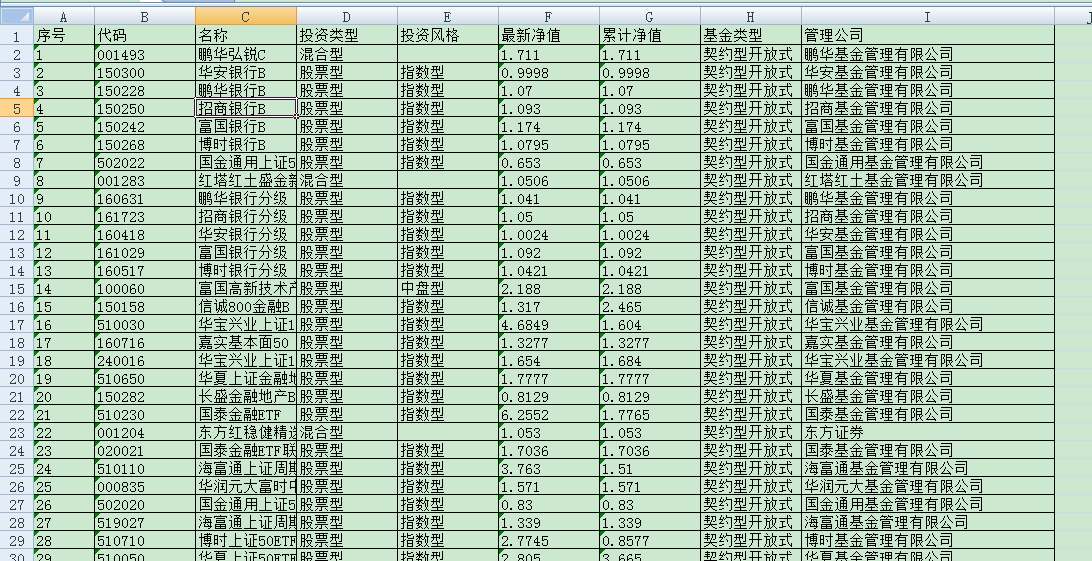Viewport: 1092px width, 561px height.
Task: Select the 嘉实基本面50 name cell
Action: pos(246,342)
